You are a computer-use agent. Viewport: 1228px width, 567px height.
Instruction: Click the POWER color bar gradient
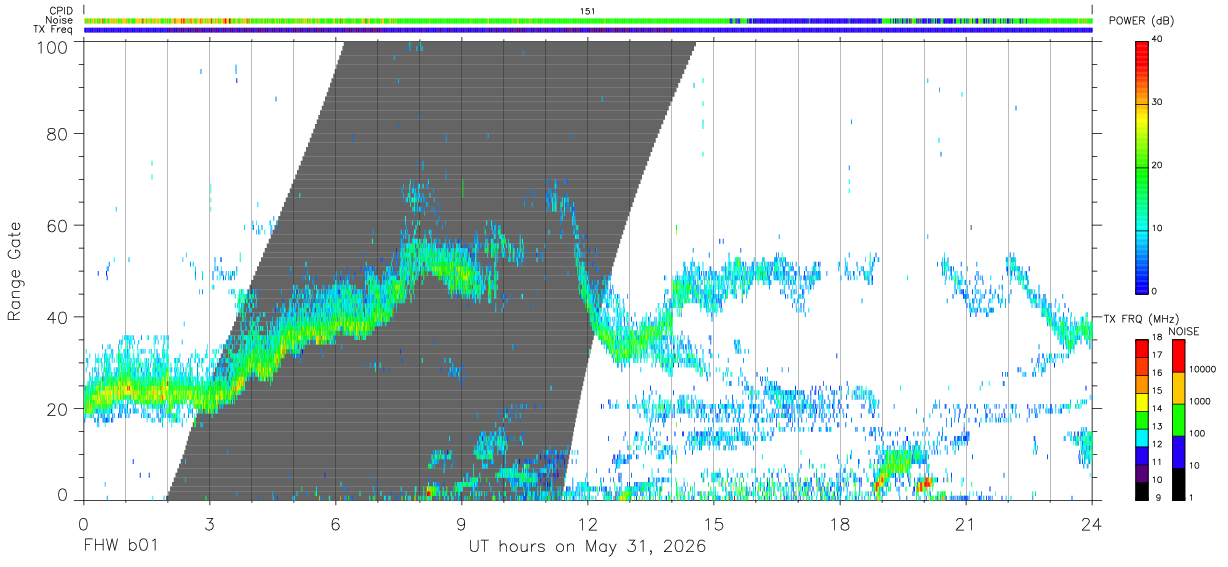pos(1142,166)
